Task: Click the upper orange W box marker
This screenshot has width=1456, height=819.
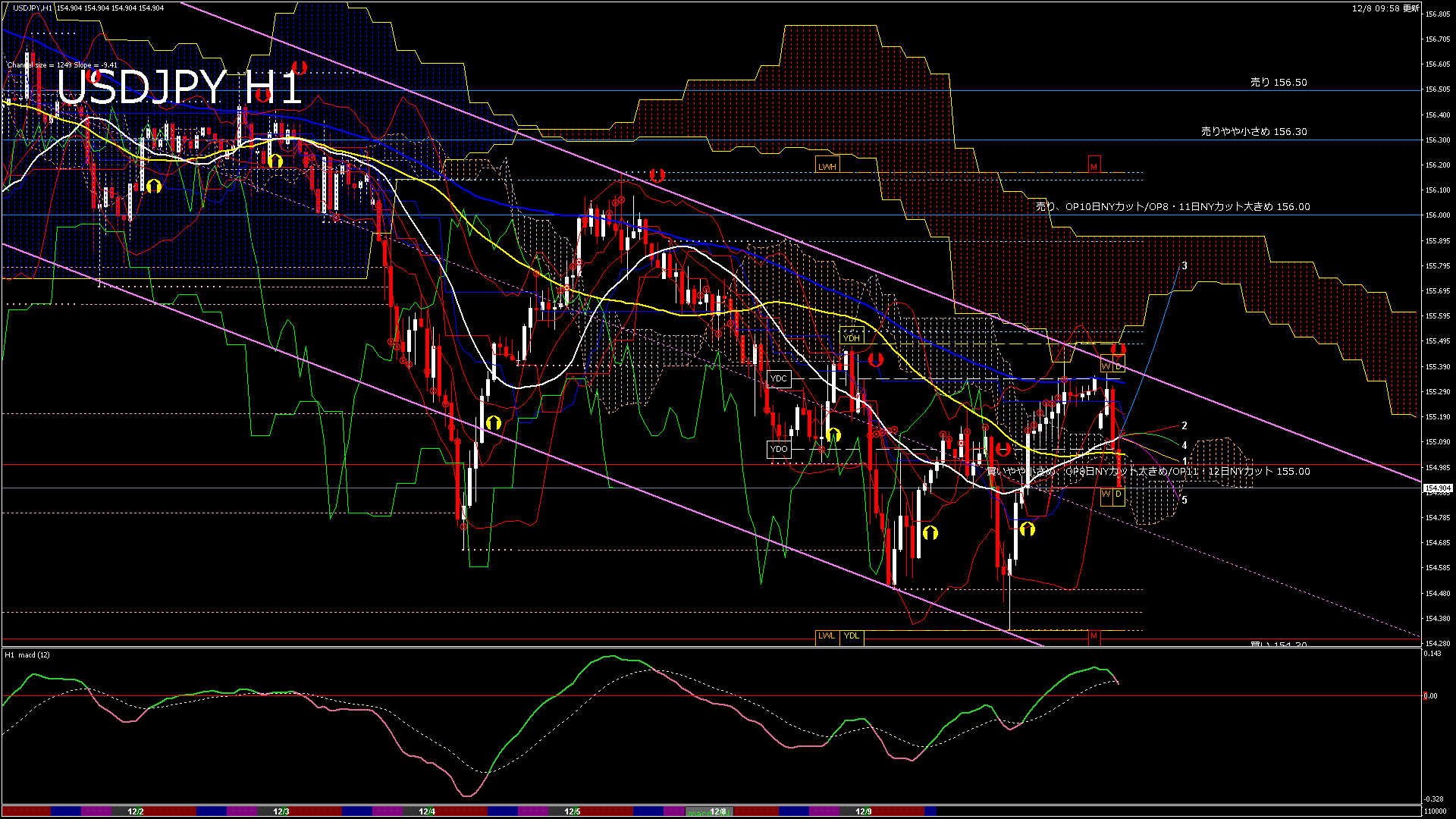Action: click(x=1106, y=366)
